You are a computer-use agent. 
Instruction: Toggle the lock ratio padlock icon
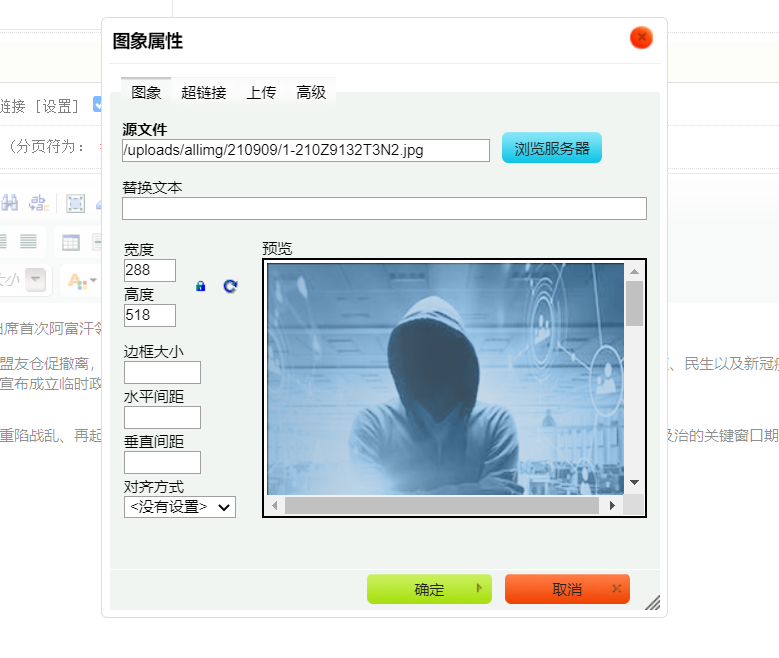coord(201,286)
